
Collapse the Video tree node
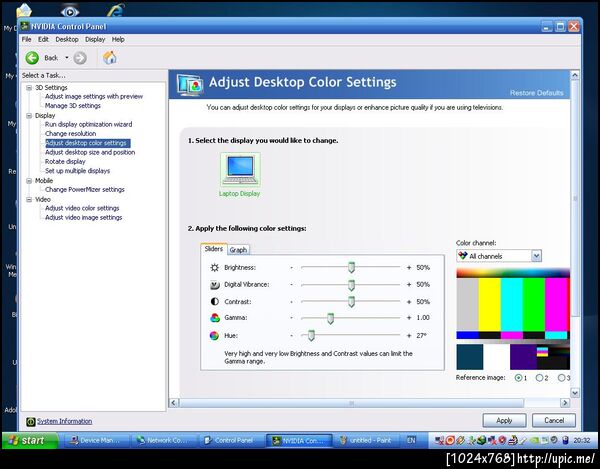coord(29,200)
